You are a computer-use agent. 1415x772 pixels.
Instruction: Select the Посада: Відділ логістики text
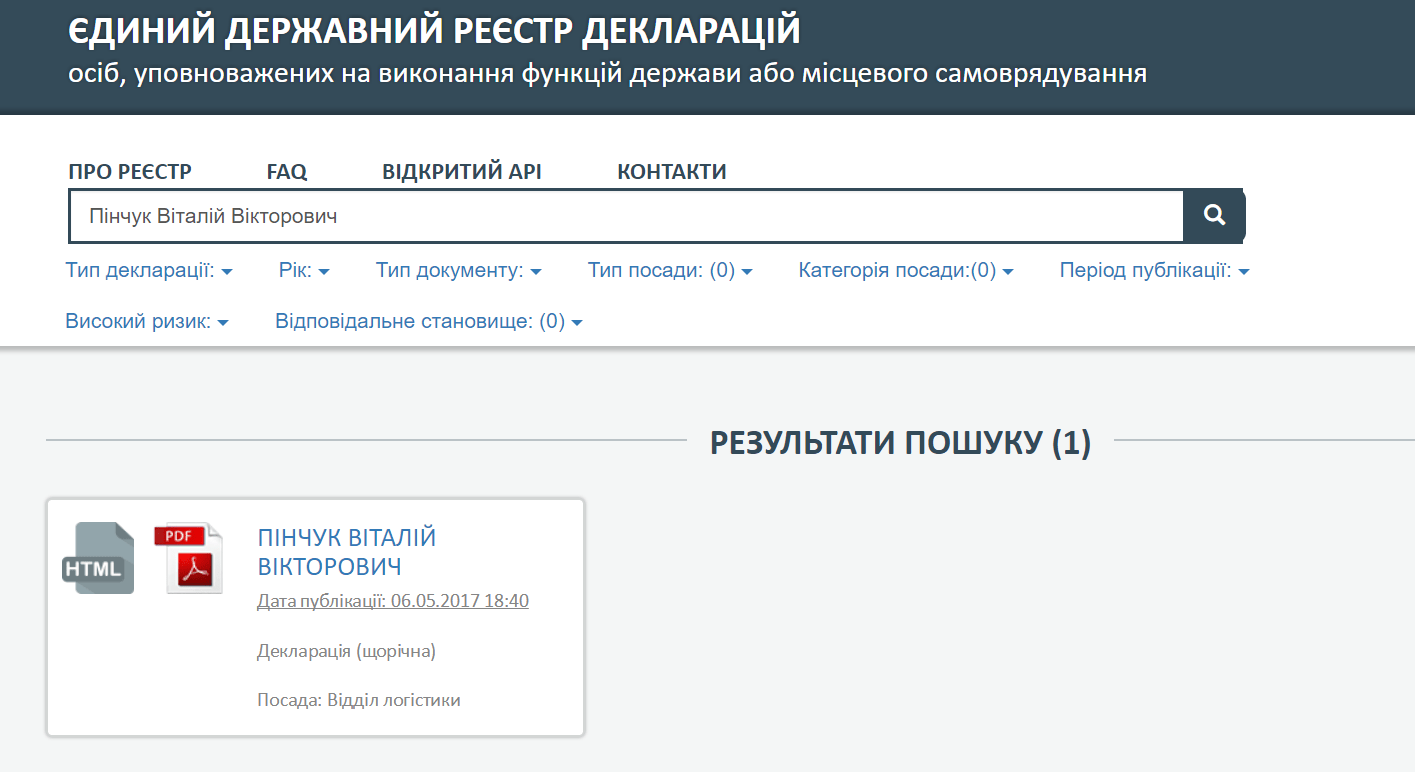pyautogui.click(x=359, y=700)
